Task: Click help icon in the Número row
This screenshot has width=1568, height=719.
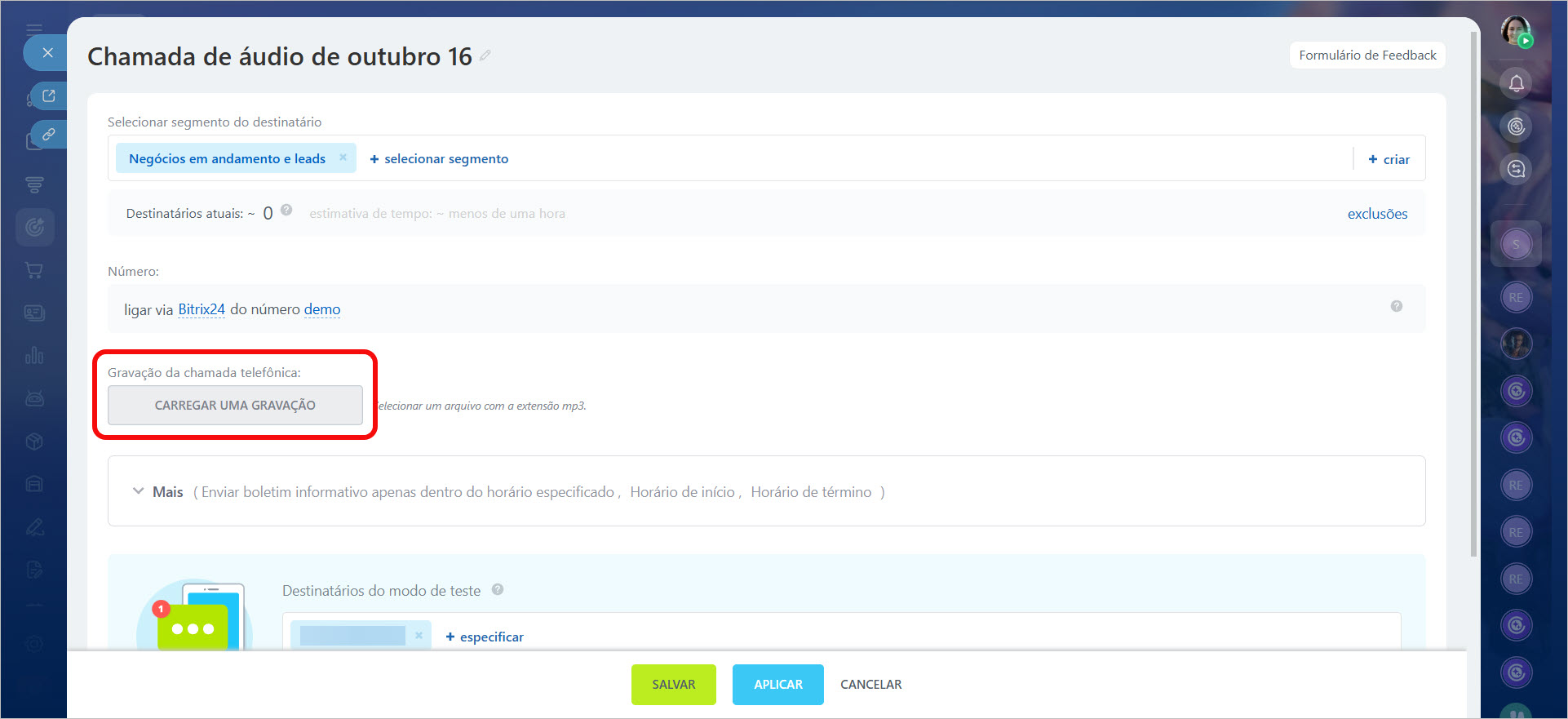Action: click(x=1396, y=306)
